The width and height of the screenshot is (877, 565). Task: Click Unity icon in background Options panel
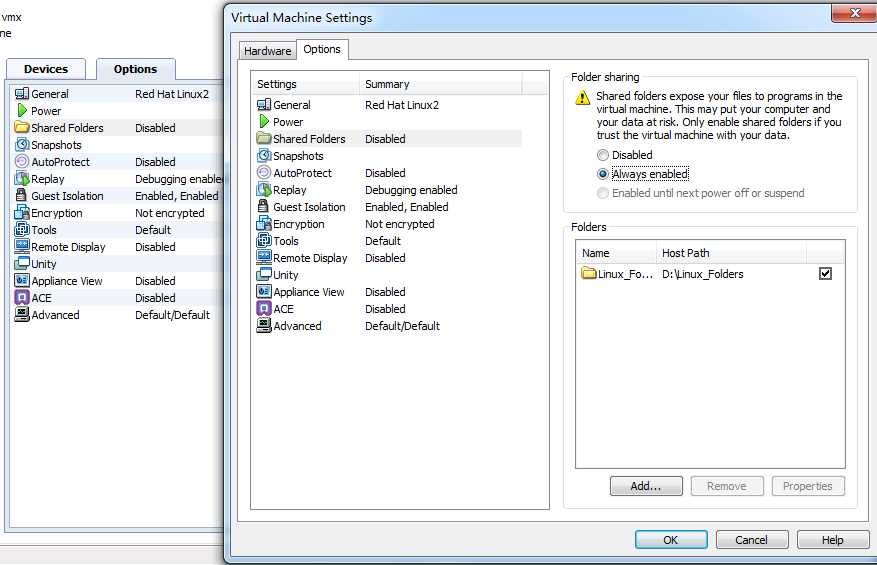pos(22,263)
